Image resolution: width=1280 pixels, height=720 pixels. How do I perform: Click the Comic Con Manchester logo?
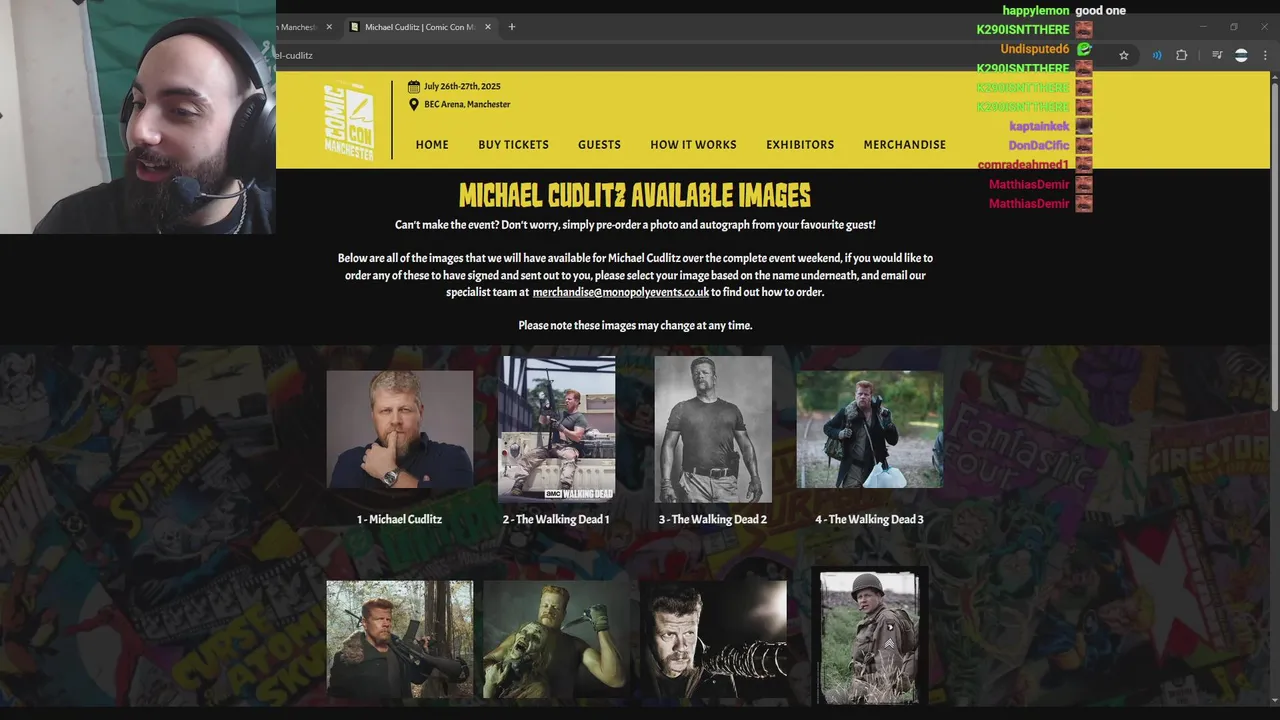[349, 120]
